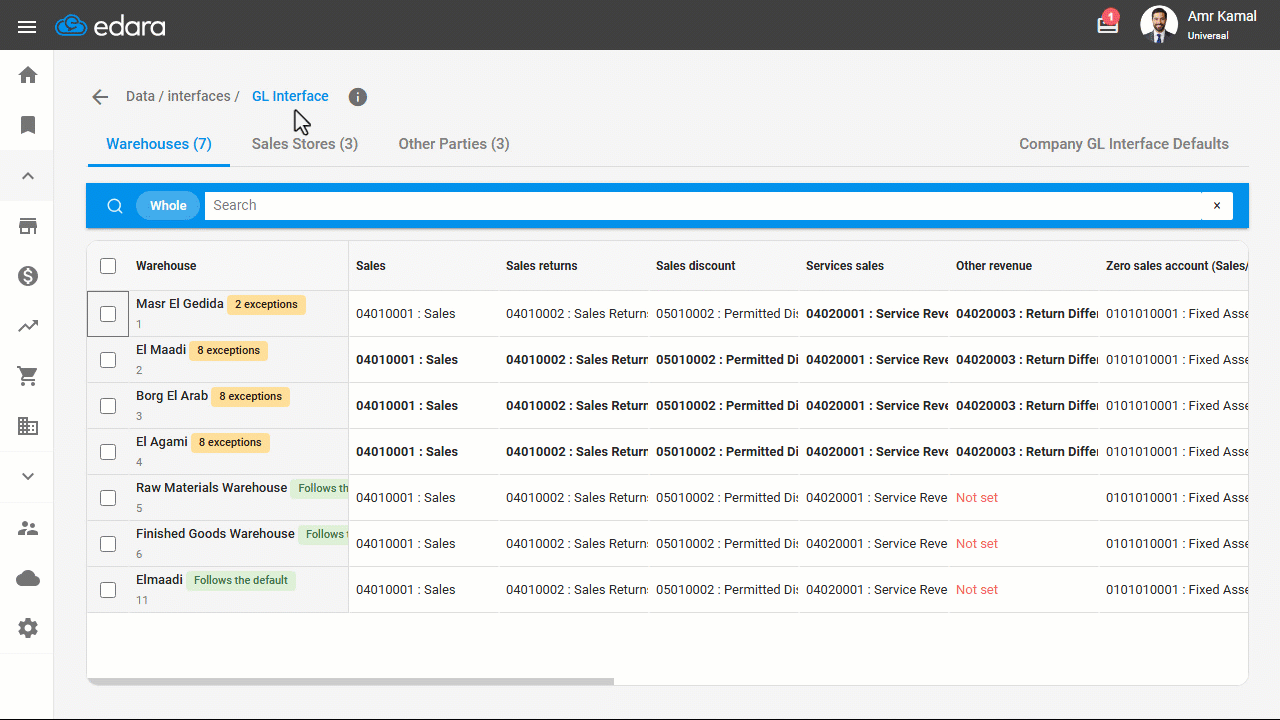The height and width of the screenshot is (720, 1280).
Task: Tick checkbox for Finished Goods Warehouse
Action: (x=108, y=544)
